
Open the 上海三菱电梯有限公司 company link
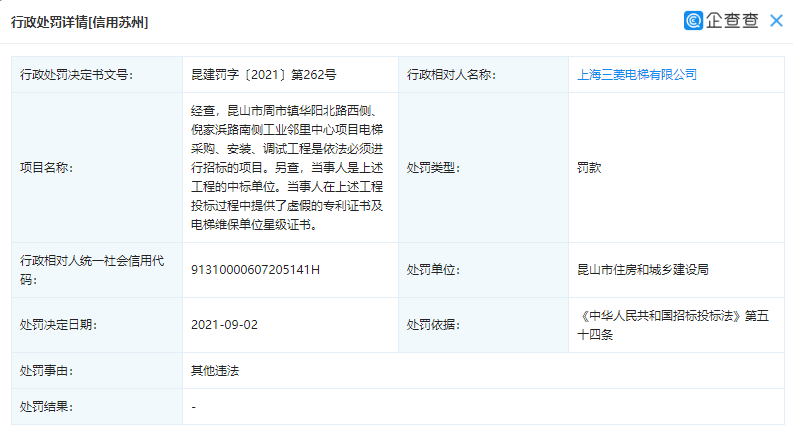(637, 75)
